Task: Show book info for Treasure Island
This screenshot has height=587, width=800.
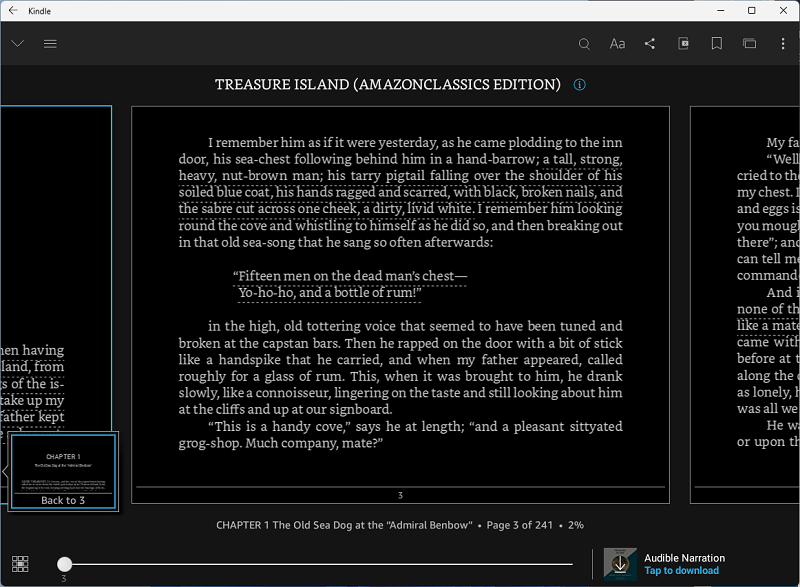Action: [580, 85]
